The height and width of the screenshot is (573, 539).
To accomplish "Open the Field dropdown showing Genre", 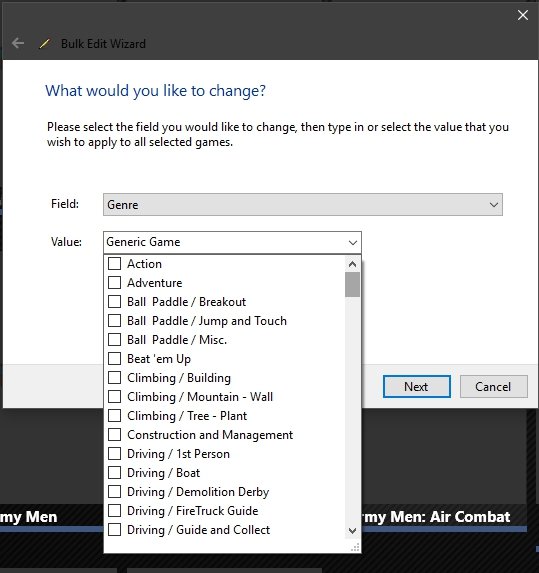I will click(303, 205).
